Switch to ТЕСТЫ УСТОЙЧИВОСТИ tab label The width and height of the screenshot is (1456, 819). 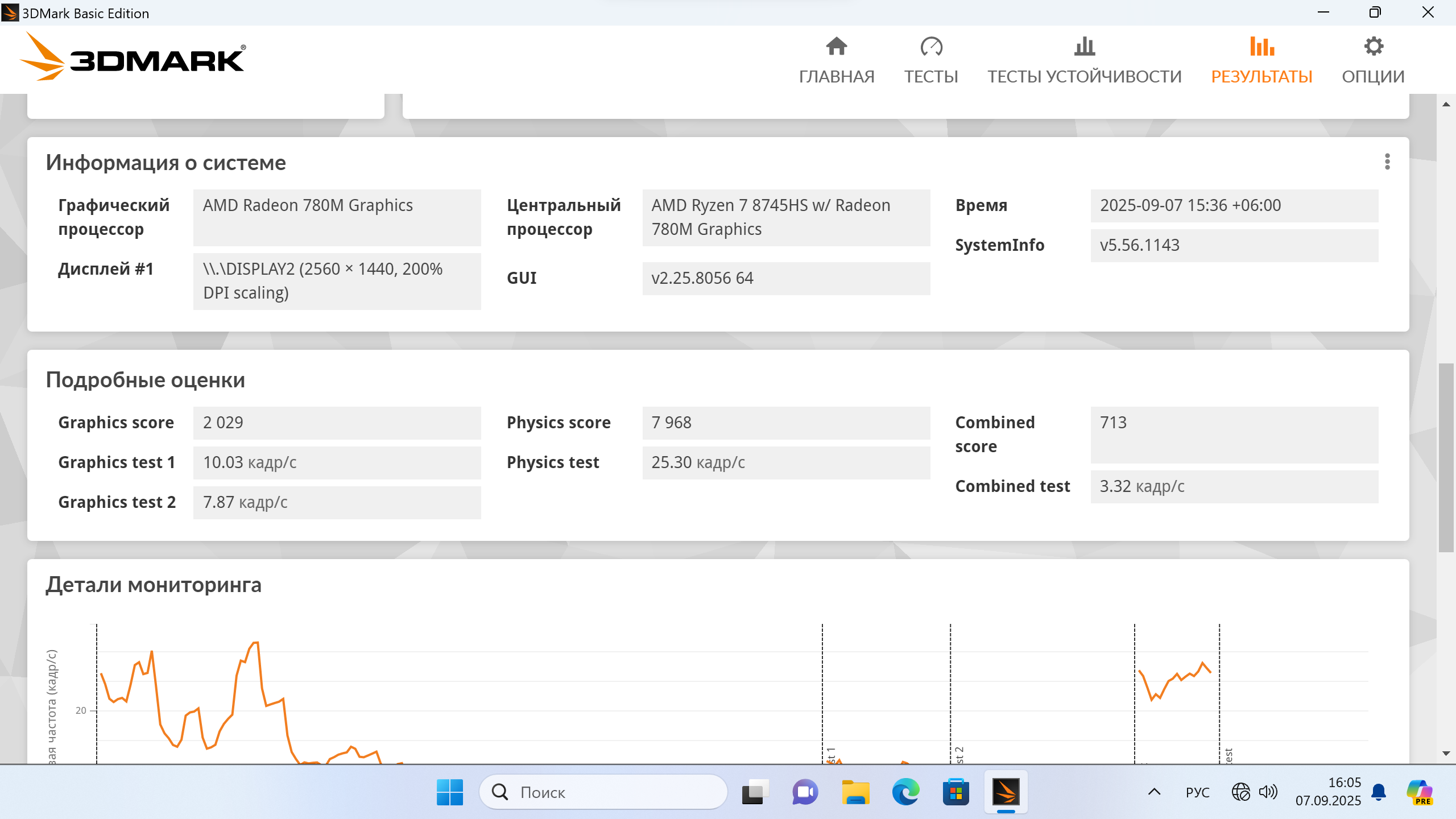pyautogui.click(x=1084, y=77)
